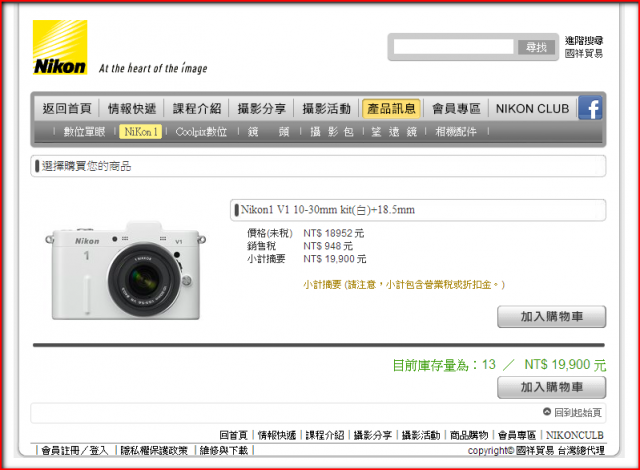Open 情報快遞 menu item
Screen dimensions: 640x470
132,109
